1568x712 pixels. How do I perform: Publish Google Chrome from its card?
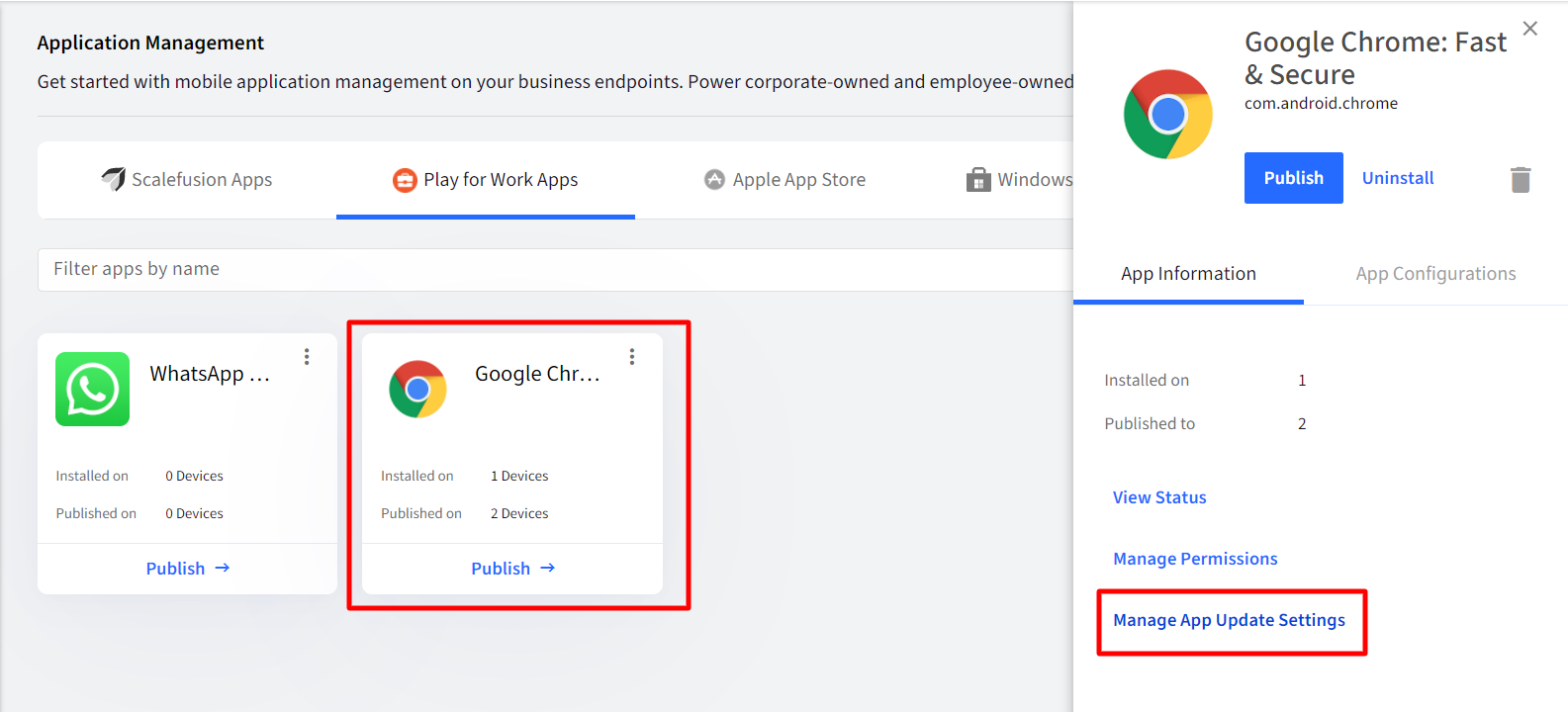(x=512, y=569)
